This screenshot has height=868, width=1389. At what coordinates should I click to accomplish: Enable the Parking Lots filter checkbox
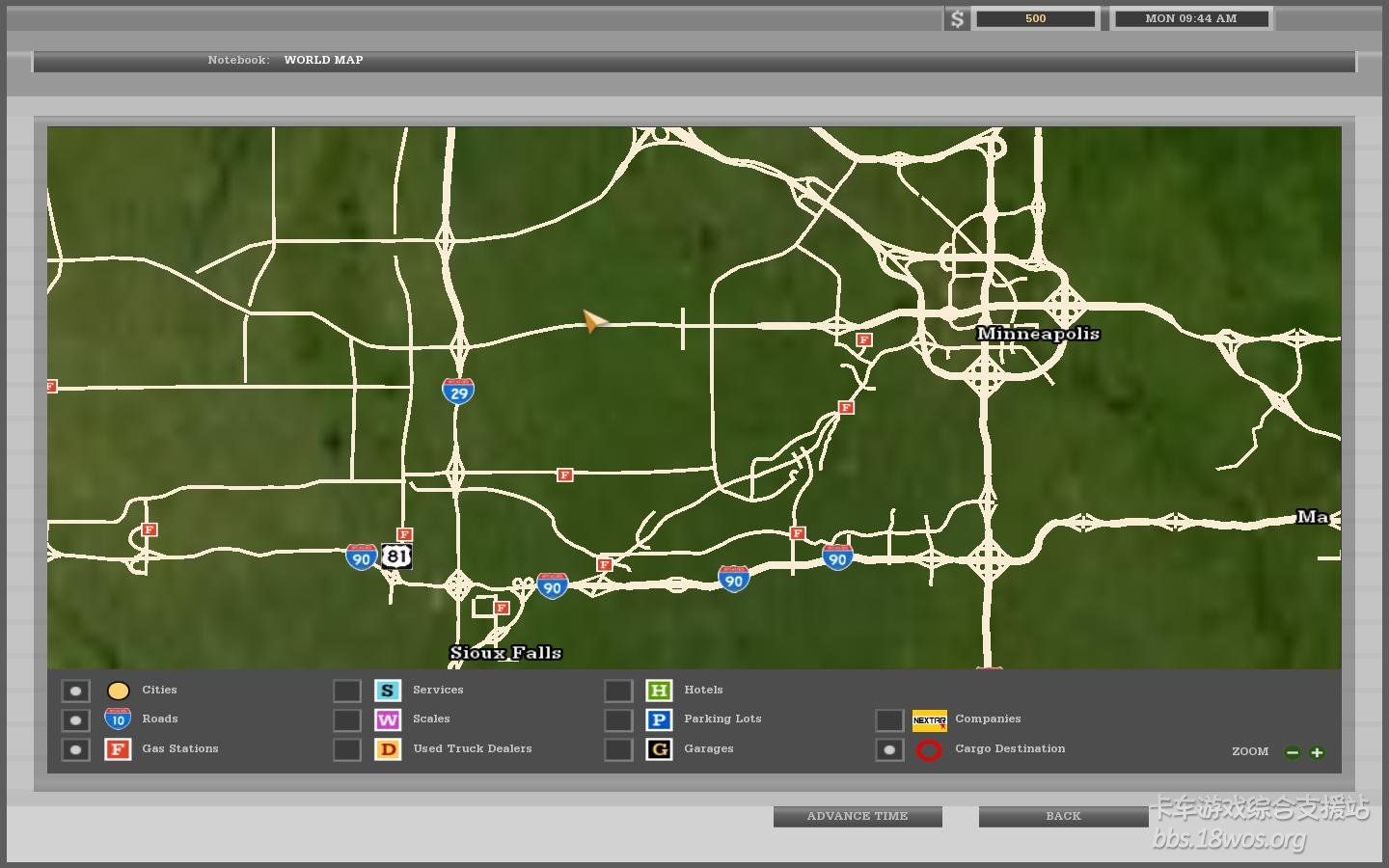tap(618, 720)
